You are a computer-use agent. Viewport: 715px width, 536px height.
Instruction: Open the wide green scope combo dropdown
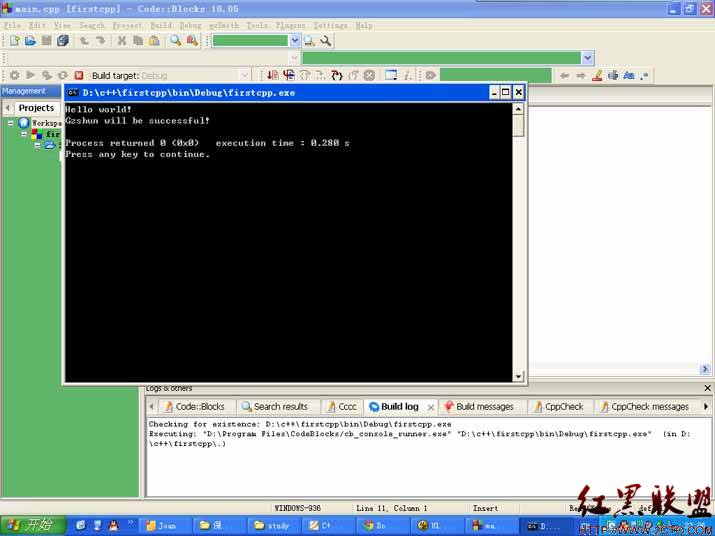tap(587, 58)
